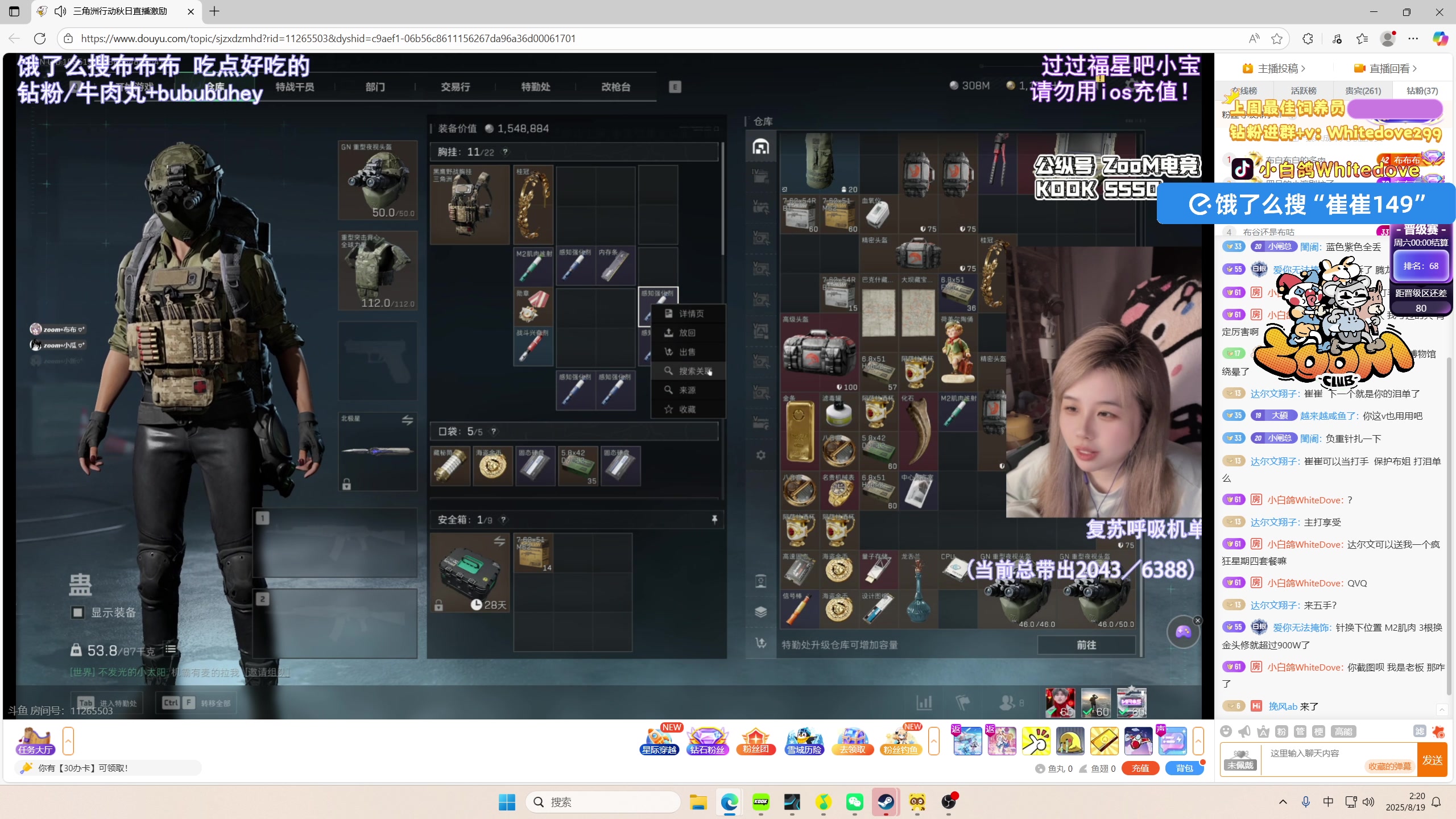This screenshot has height=819, width=1456.
Task: Jump to newest chat messages arrow
Action: pos(1442,709)
